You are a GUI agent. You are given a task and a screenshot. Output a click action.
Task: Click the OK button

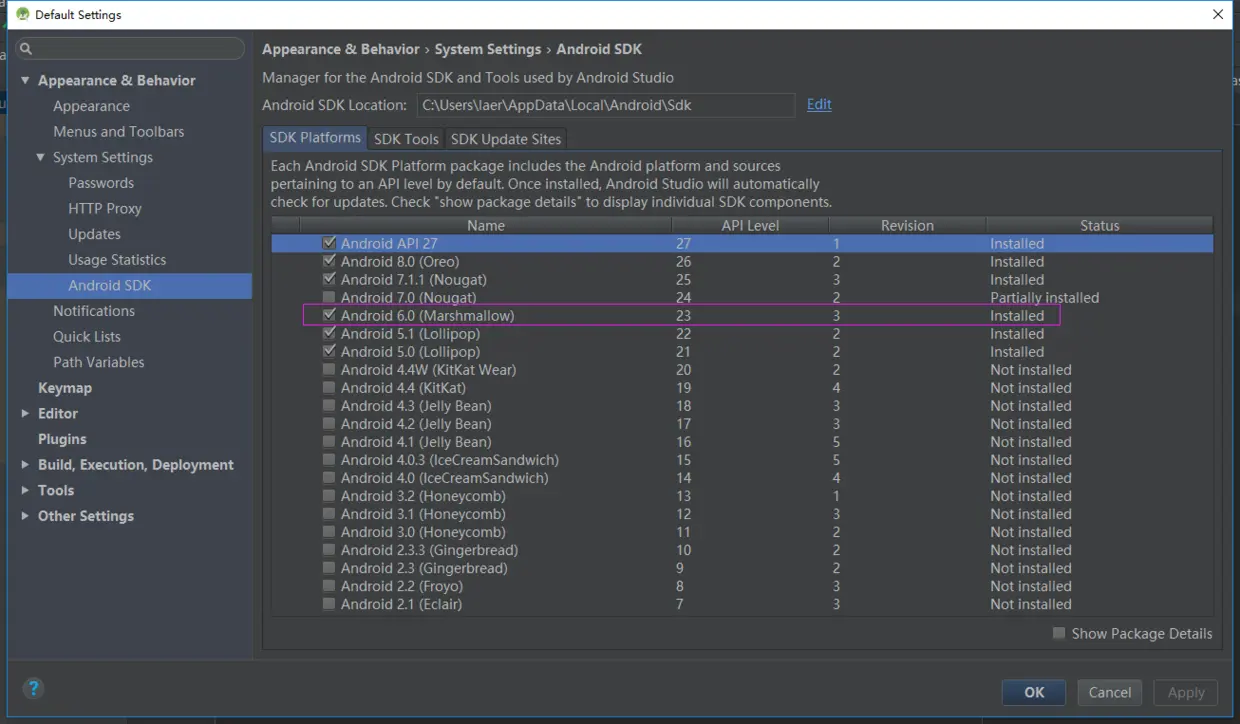pyautogui.click(x=1034, y=692)
